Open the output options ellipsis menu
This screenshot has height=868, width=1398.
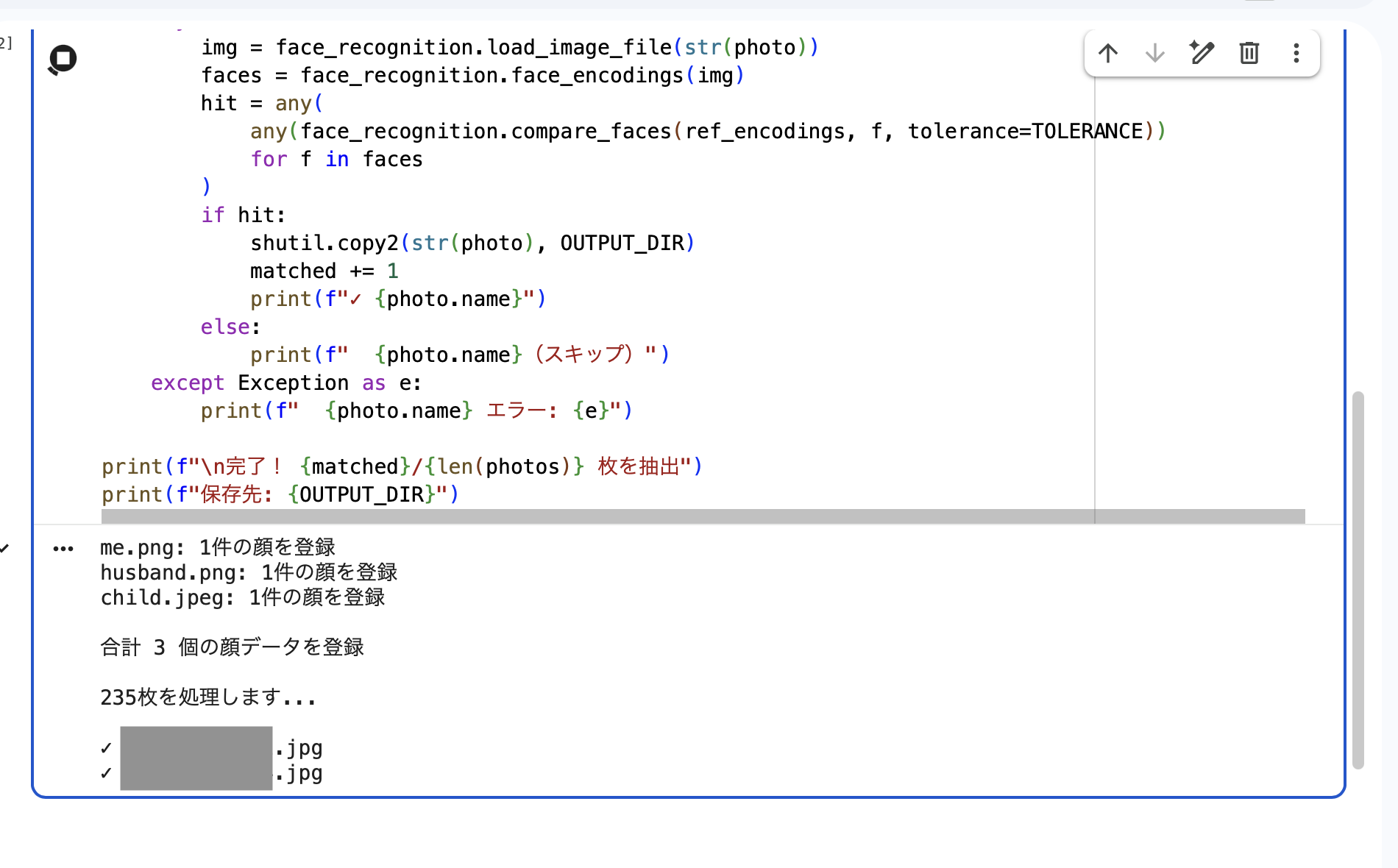pyautogui.click(x=63, y=549)
